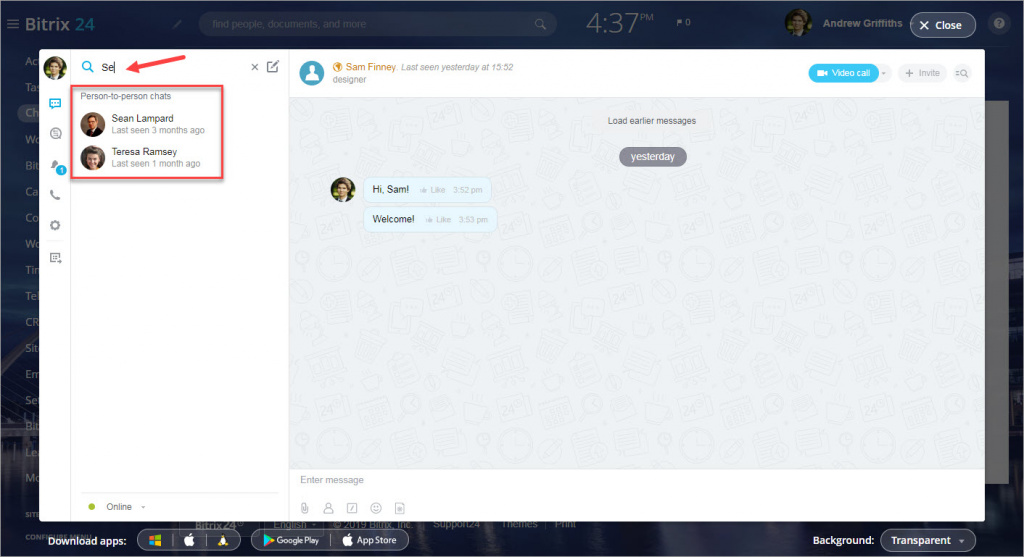Close the messenger window
The width and height of the screenshot is (1024, 557).
[942, 25]
